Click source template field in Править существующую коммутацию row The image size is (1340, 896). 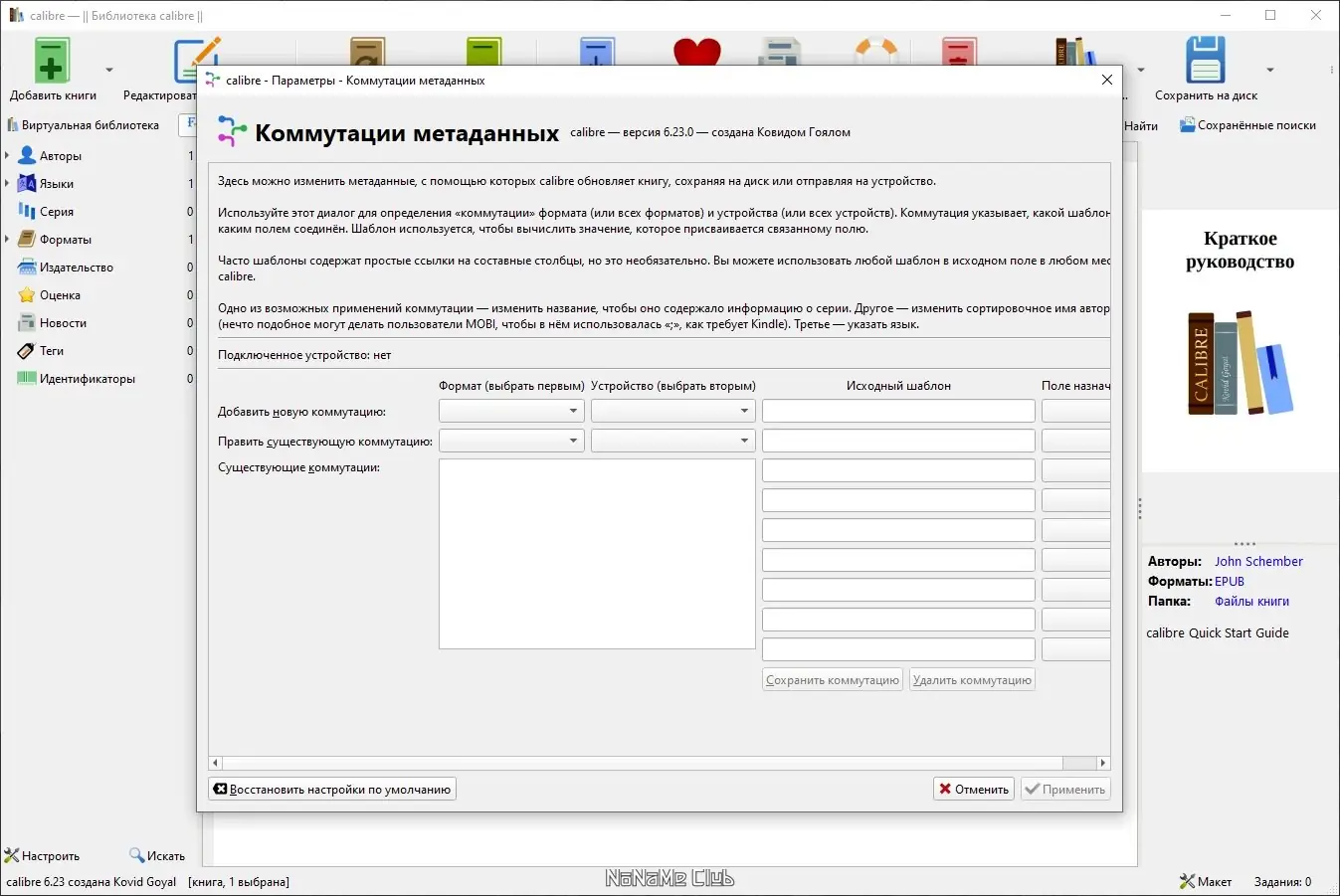pos(898,441)
